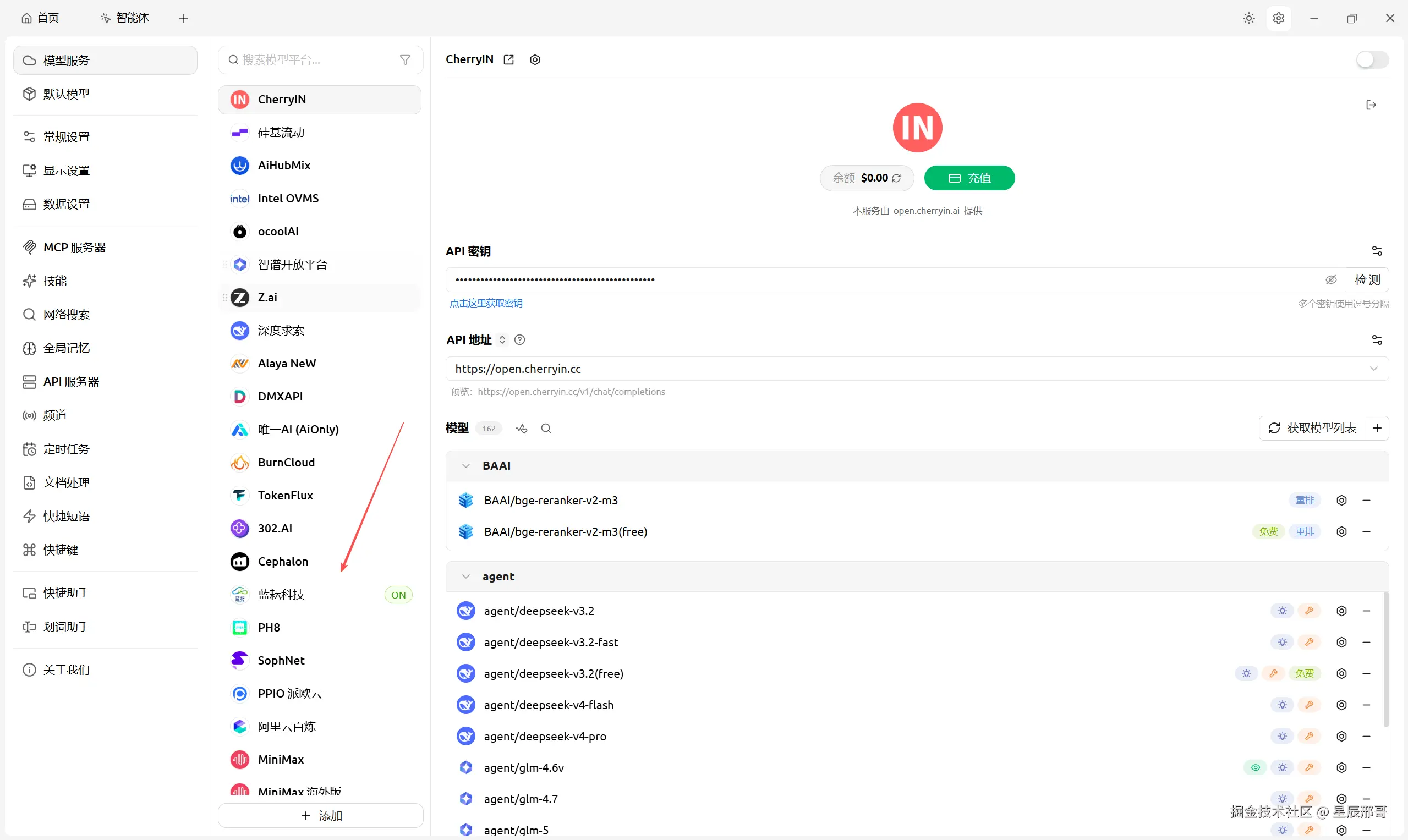Viewport: 1408px width, 840px height.
Task: Click help icon next to API 地址
Action: [x=520, y=339]
